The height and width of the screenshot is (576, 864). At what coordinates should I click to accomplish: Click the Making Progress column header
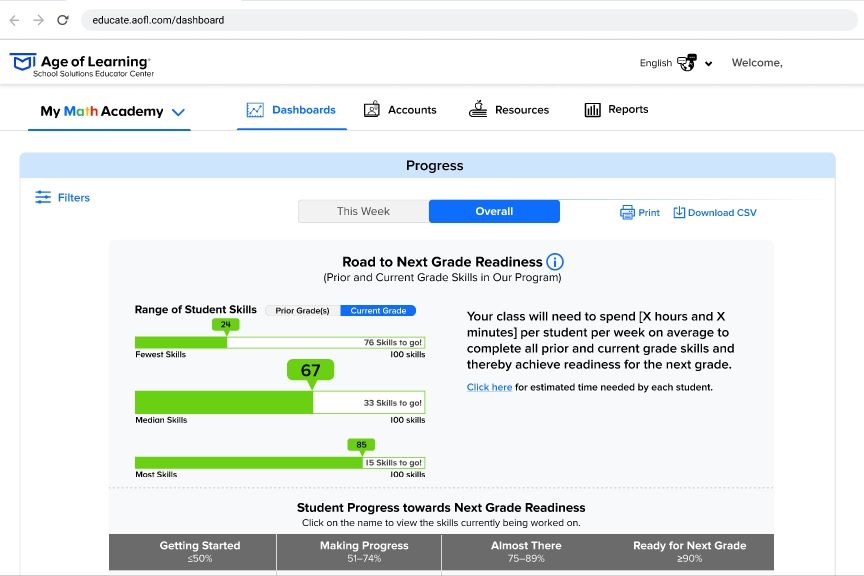pyautogui.click(x=359, y=552)
